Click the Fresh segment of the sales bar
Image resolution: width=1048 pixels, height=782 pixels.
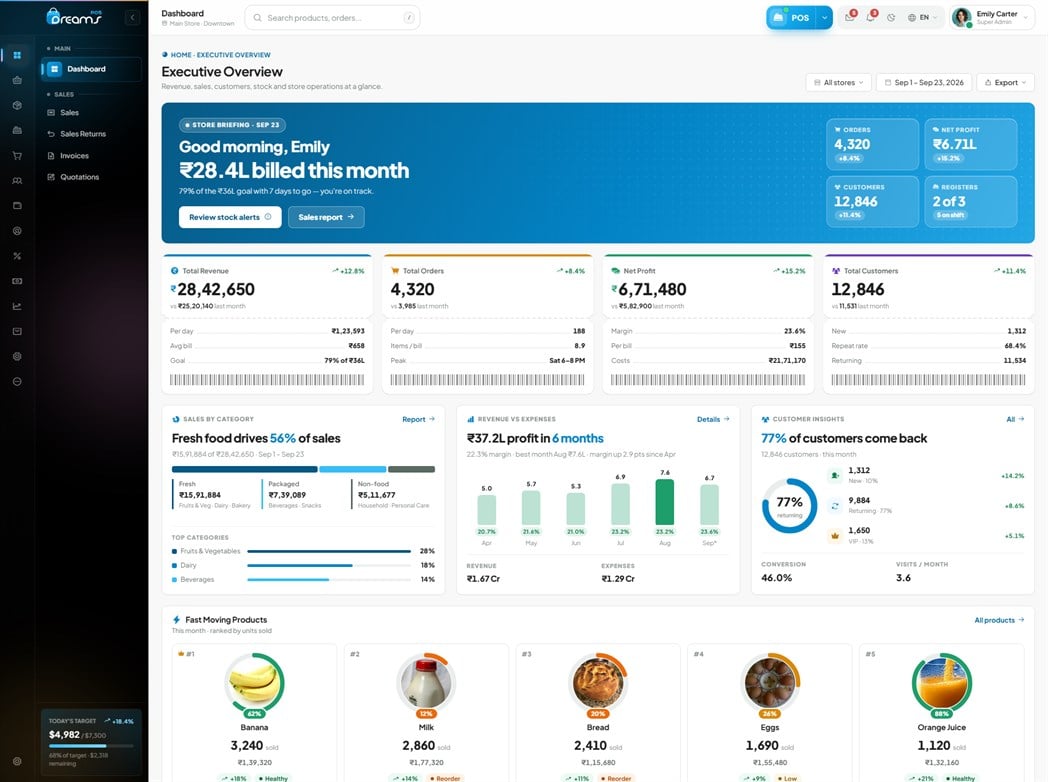click(x=244, y=469)
